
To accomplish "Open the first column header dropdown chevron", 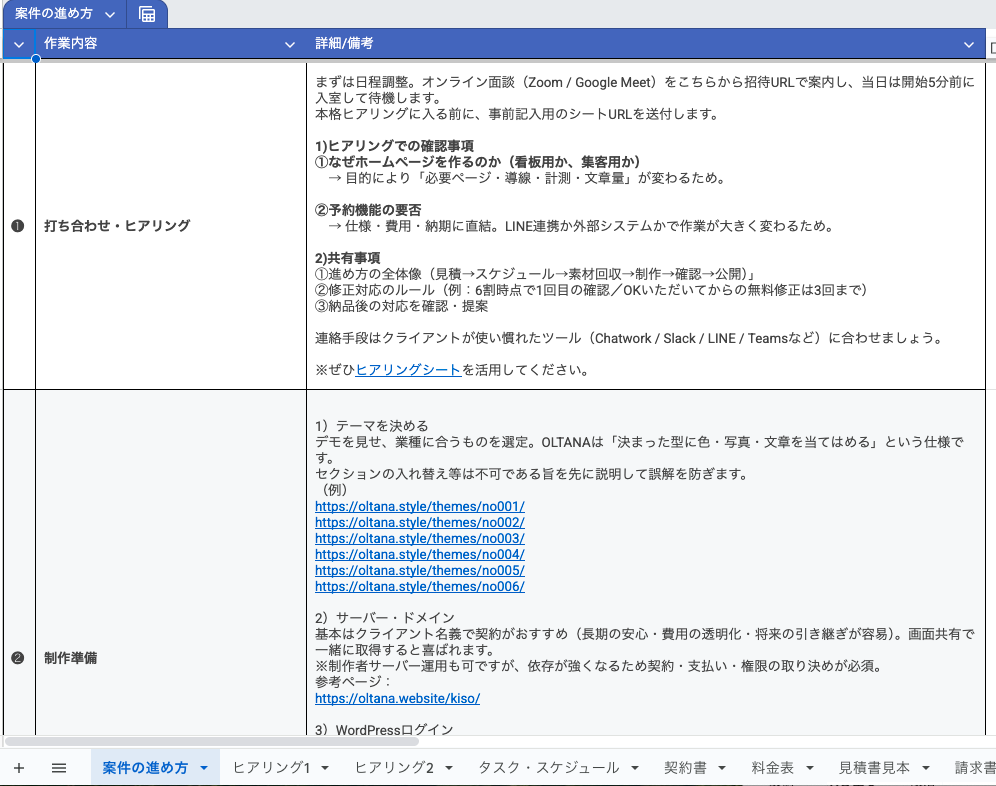I will click(x=19, y=45).
